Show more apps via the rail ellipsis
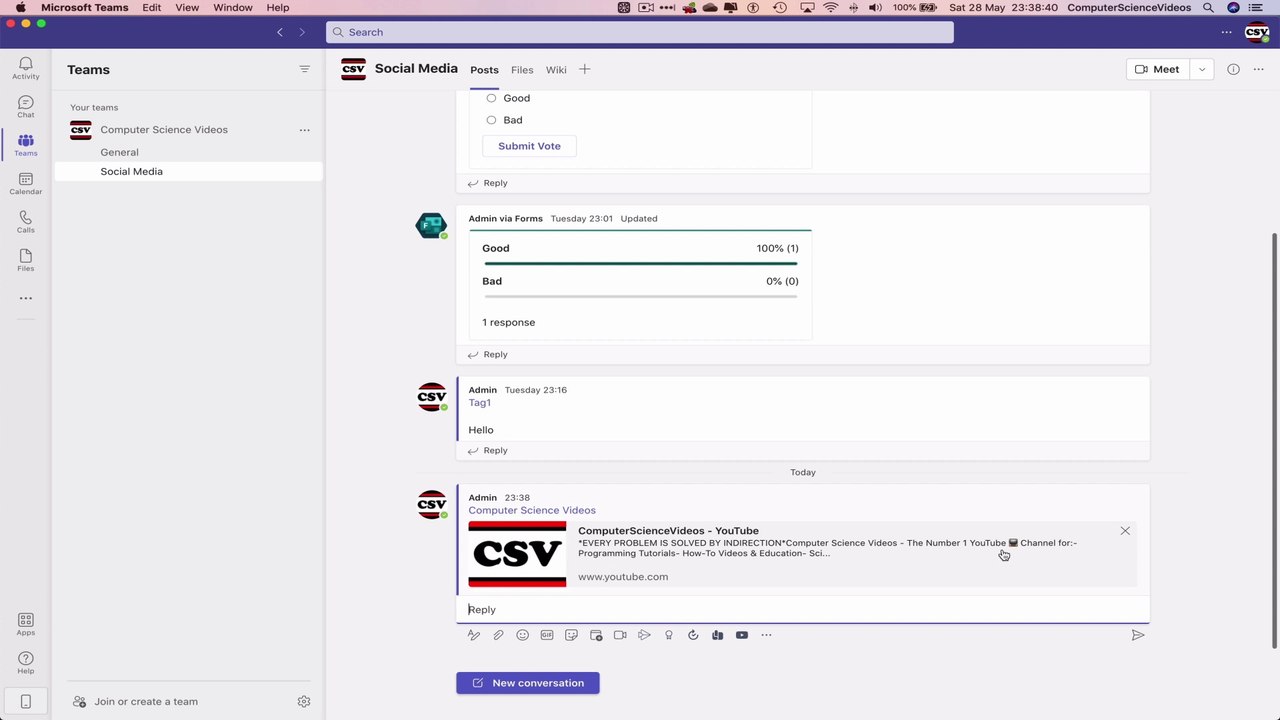 (x=26, y=298)
